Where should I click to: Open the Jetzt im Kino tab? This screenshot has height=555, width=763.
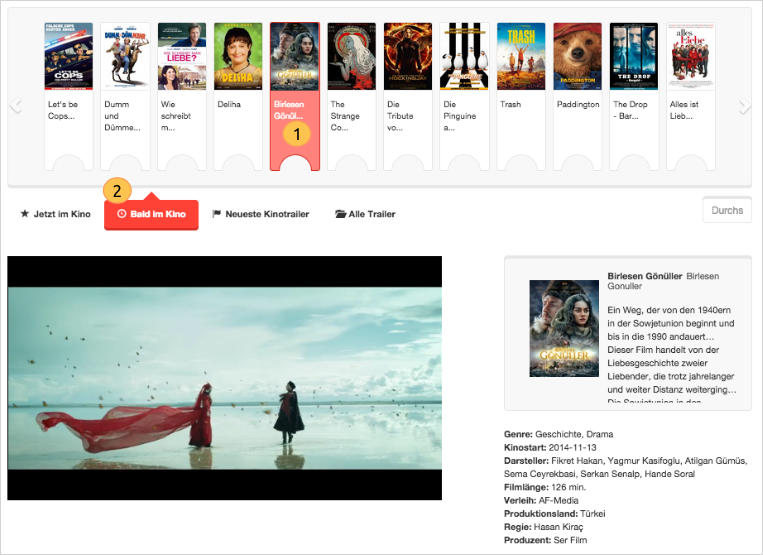(55, 214)
